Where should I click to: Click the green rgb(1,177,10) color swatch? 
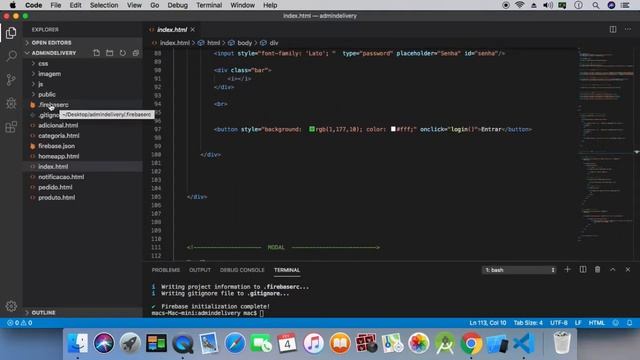coord(312,129)
